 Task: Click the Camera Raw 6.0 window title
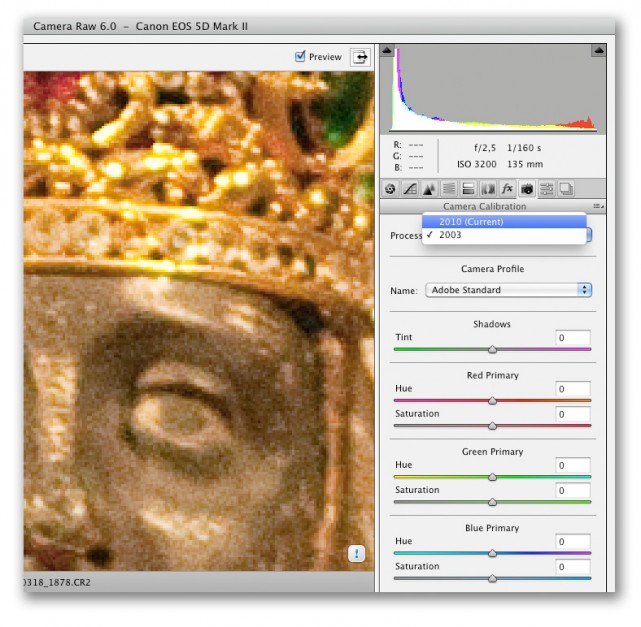(141, 26)
